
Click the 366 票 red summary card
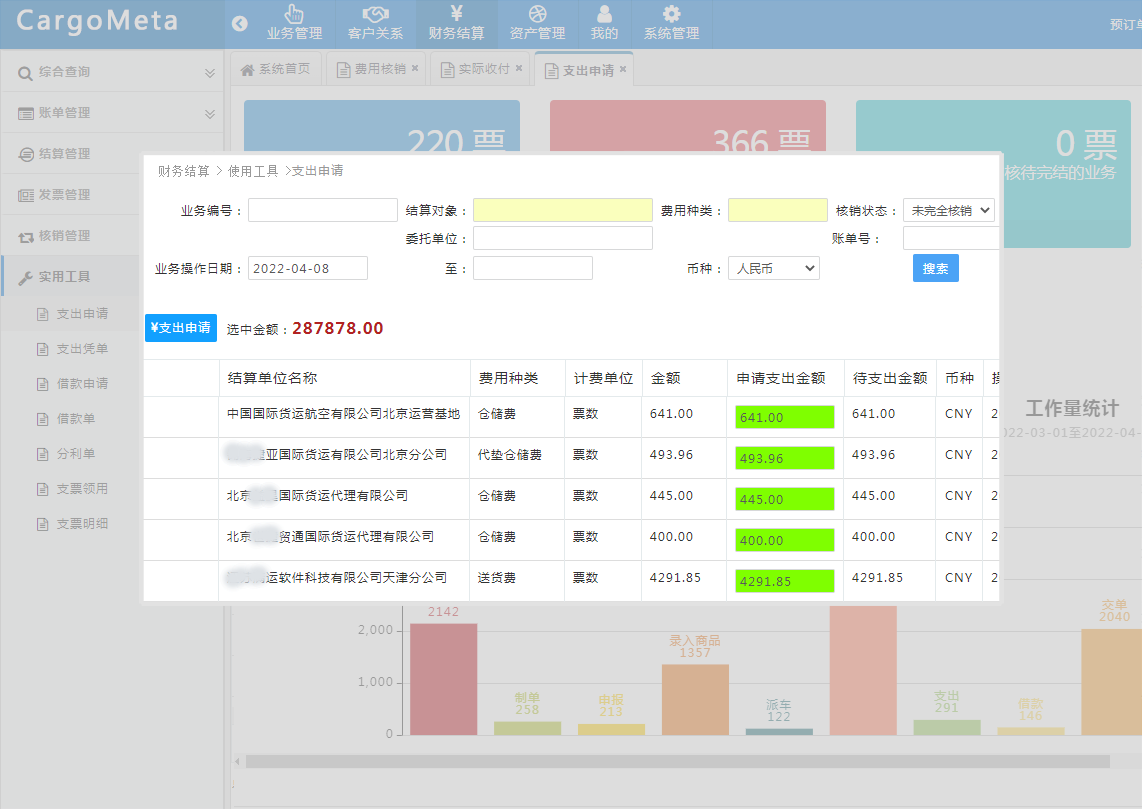tap(688, 126)
